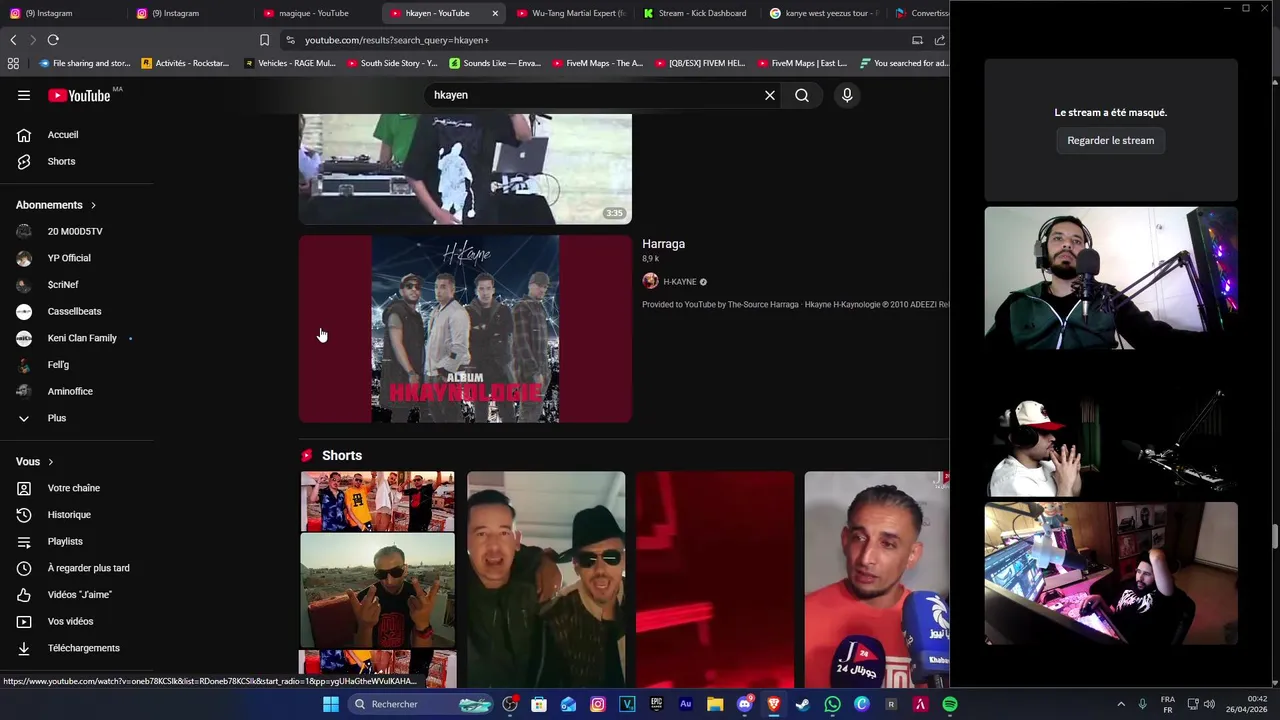Expand the Vous section chevron
Viewport: 1280px width, 720px height.
click(x=50, y=462)
